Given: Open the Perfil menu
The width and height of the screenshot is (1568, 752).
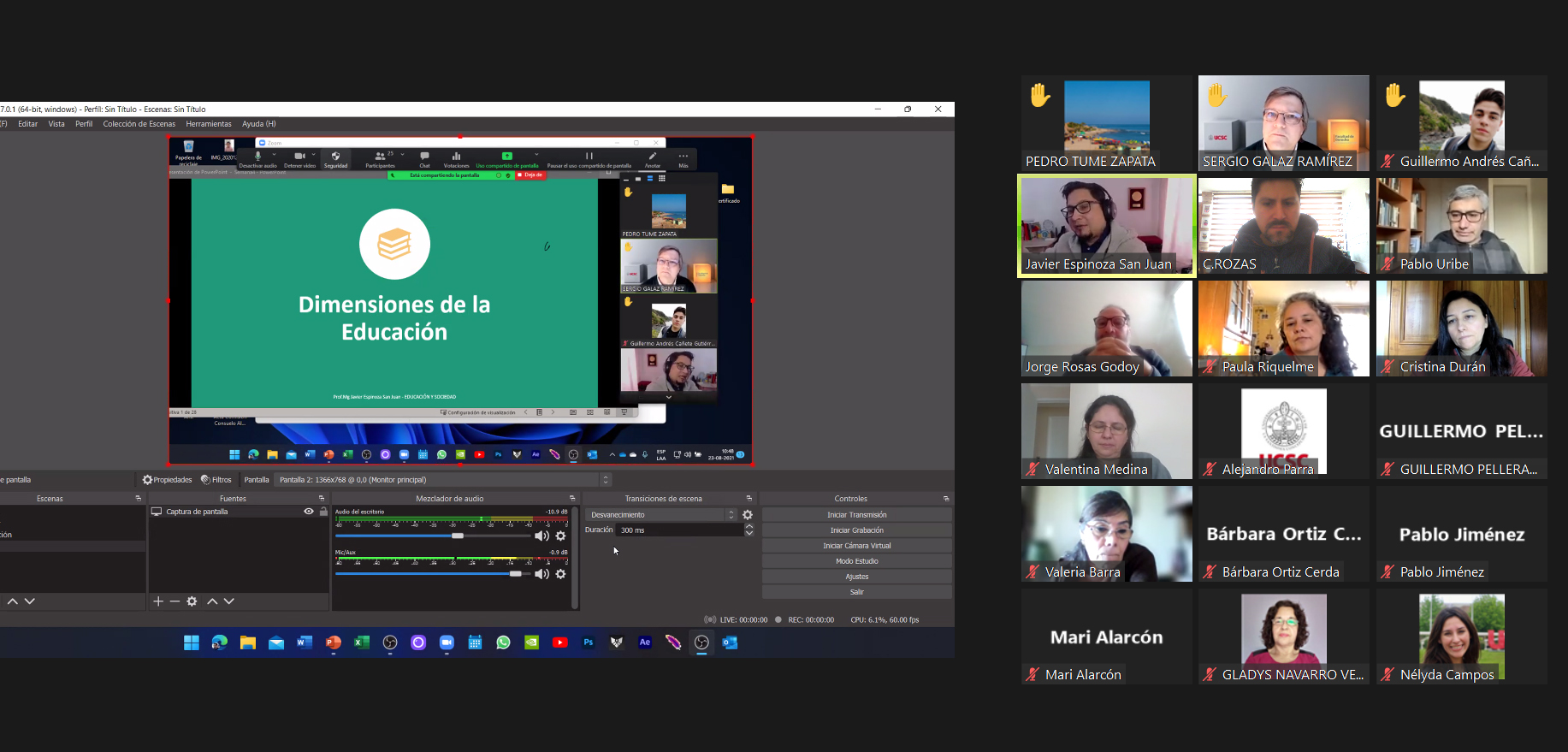Looking at the screenshot, I should pyautogui.click(x=84, y=124).
